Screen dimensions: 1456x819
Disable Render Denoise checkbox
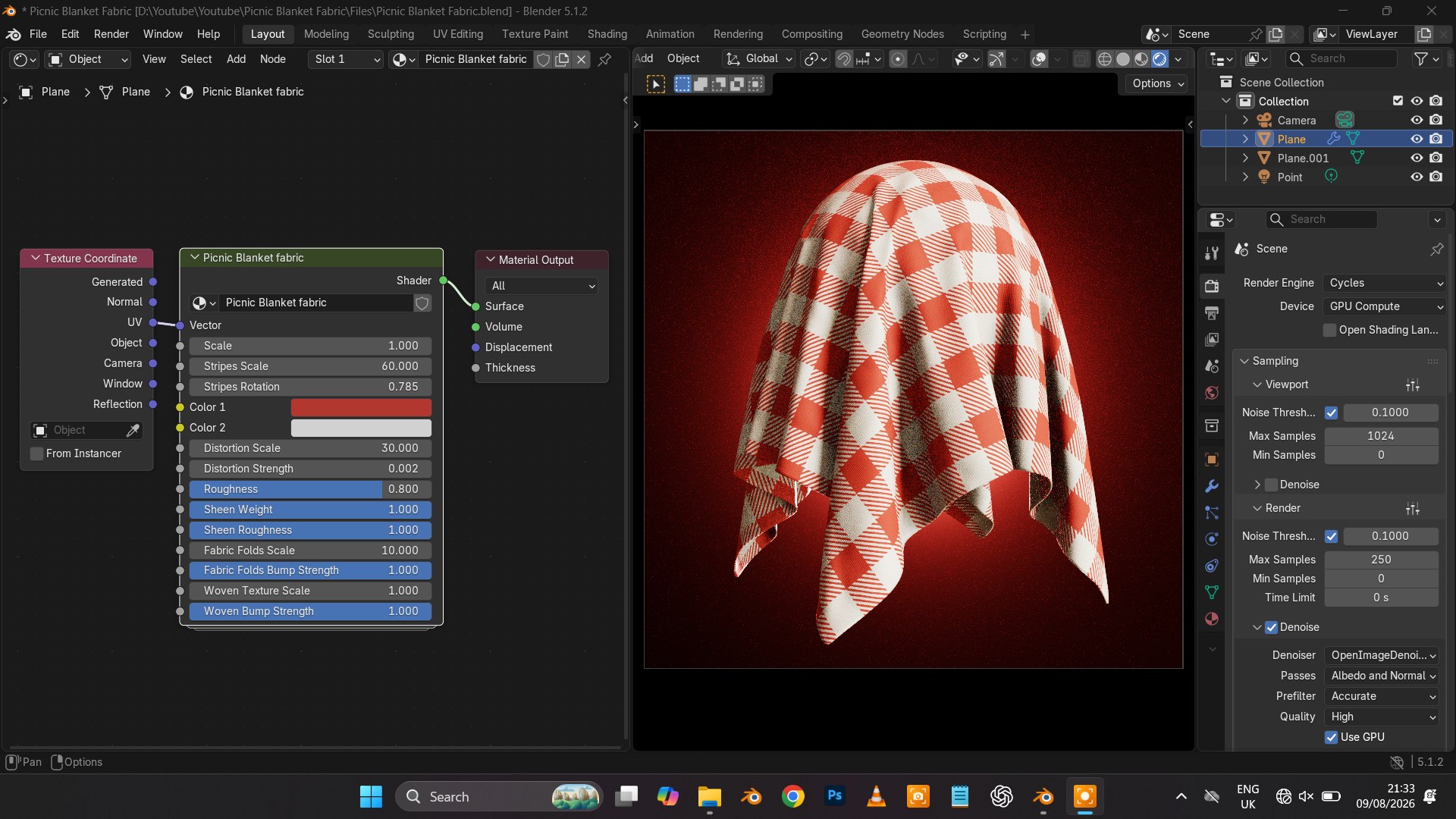coord(1271,627)
